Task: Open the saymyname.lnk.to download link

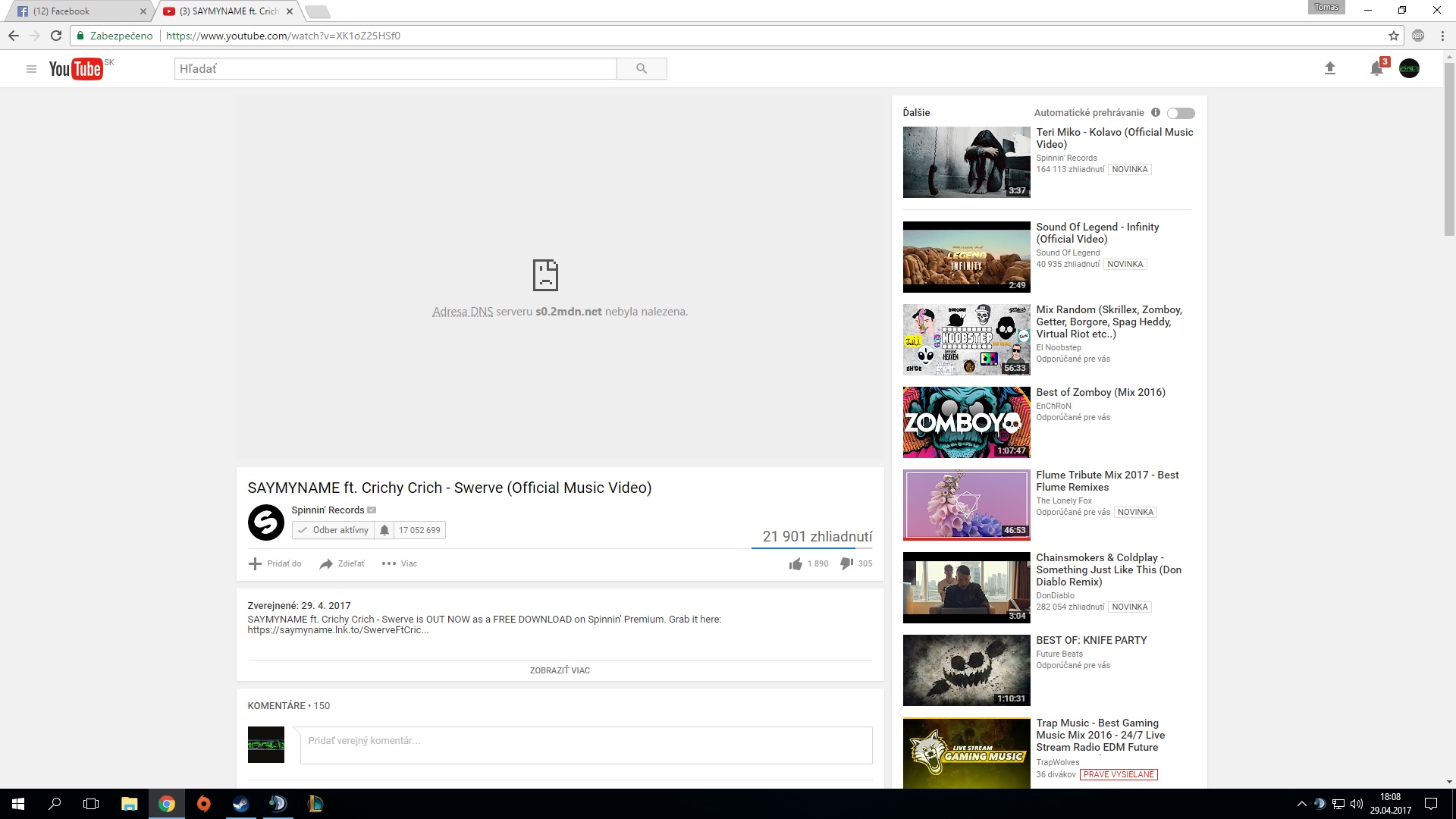Action: (x=337, y=630)
